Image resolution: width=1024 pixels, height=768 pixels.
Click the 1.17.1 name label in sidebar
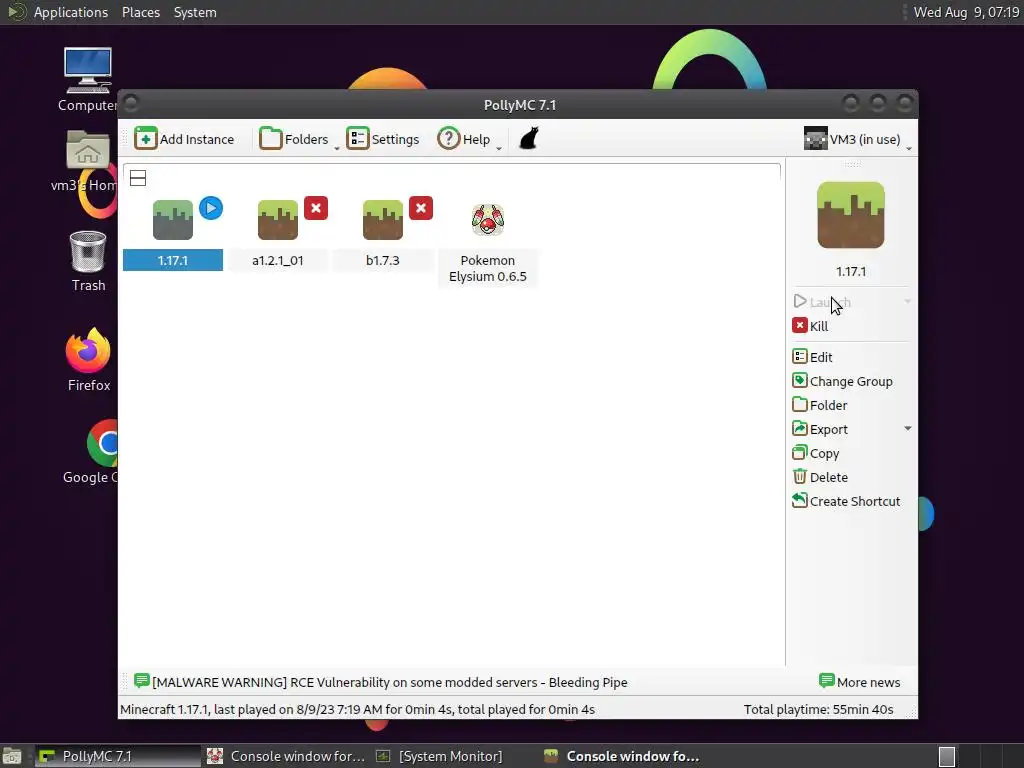point(851,272)
